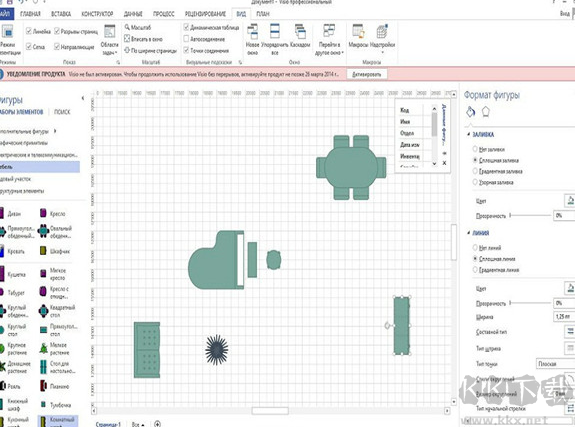The width and height of the screenshot is (575, 427).
Task: Click the fill Прозрачность slider
Action: pyautogui.click(x=530, y=215)
